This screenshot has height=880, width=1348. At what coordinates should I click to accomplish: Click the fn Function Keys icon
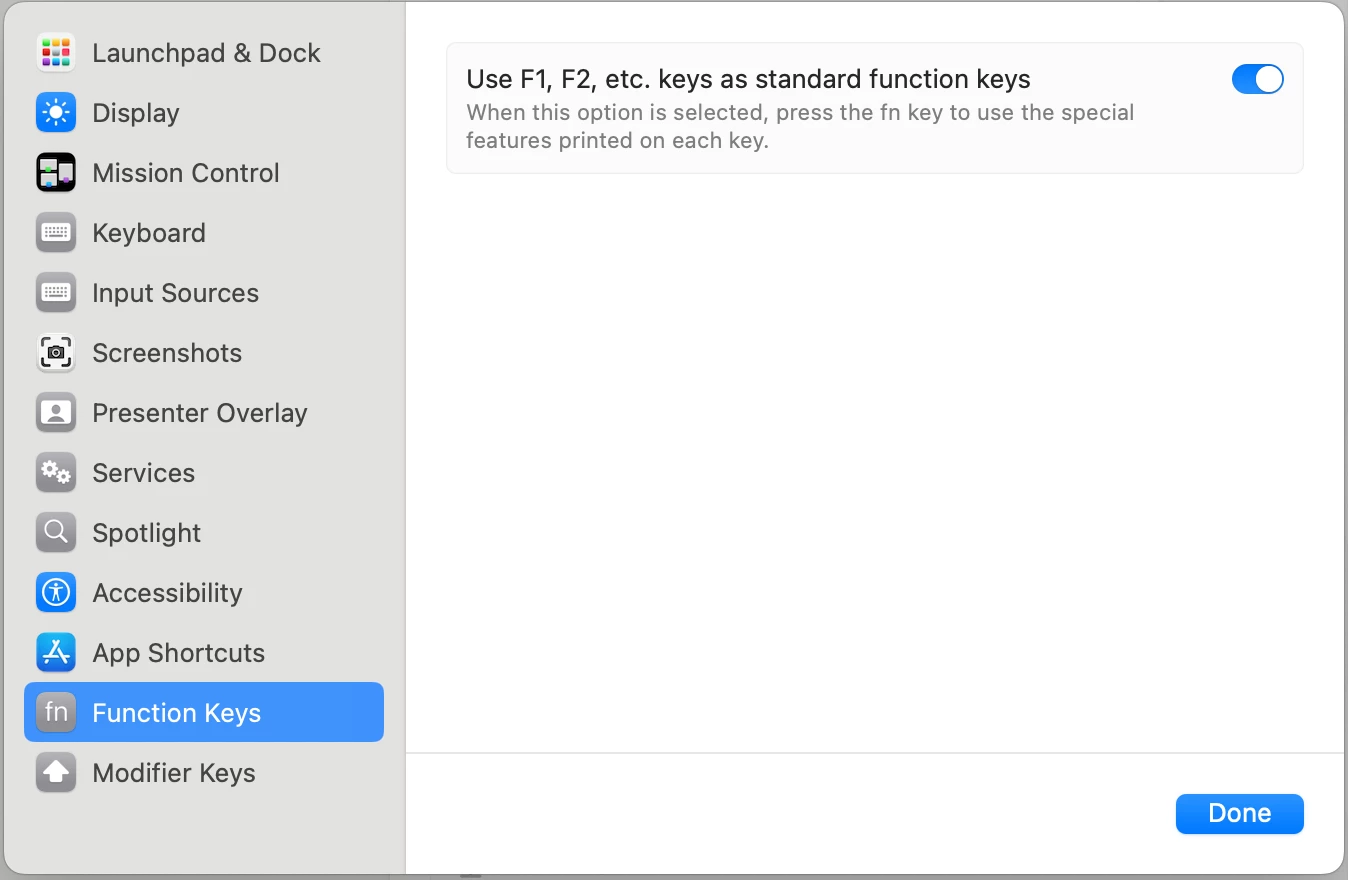[56, 713]
